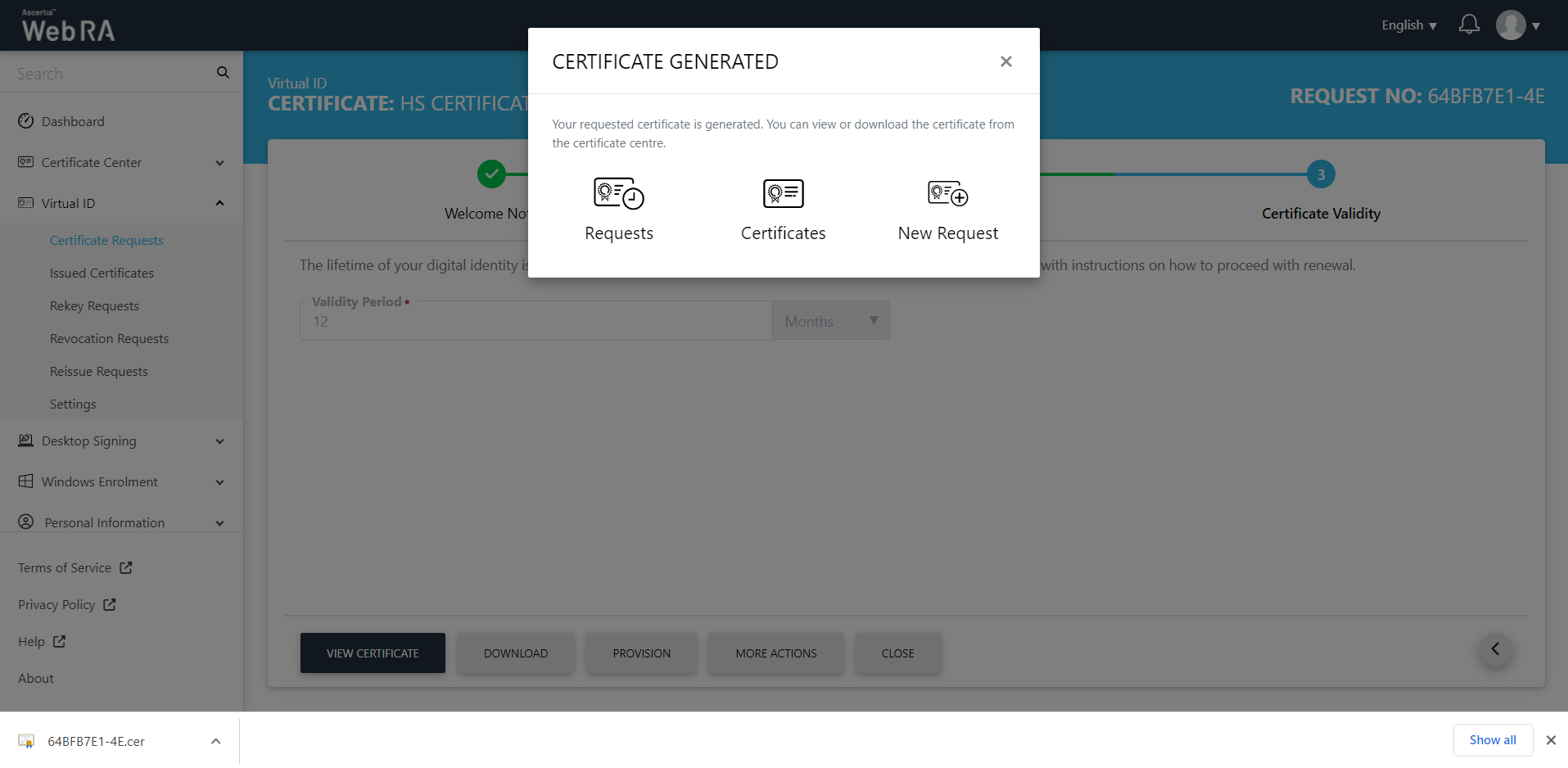Click the View Certificate button

[373, 653]
